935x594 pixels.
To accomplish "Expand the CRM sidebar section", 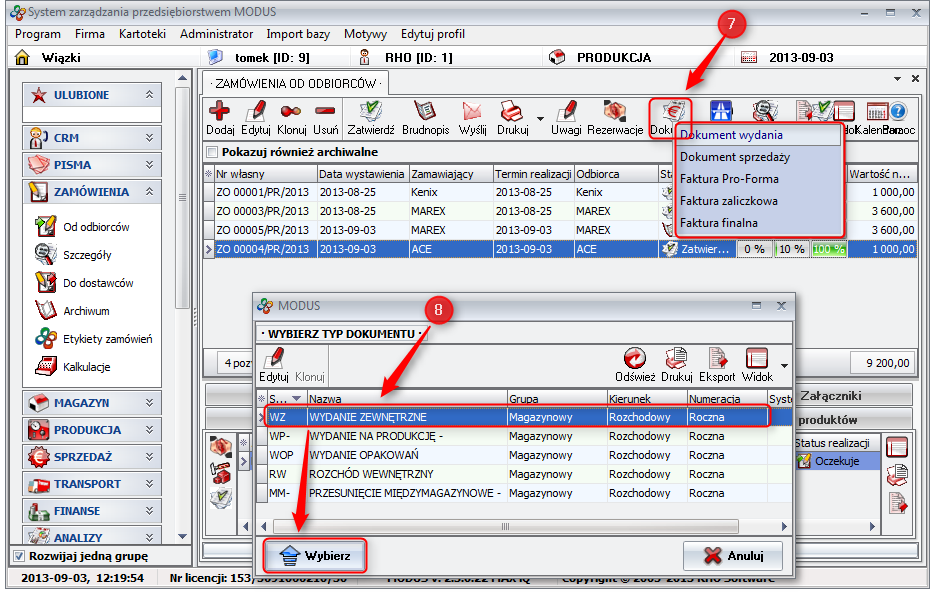I will click(x=91, y=137).
